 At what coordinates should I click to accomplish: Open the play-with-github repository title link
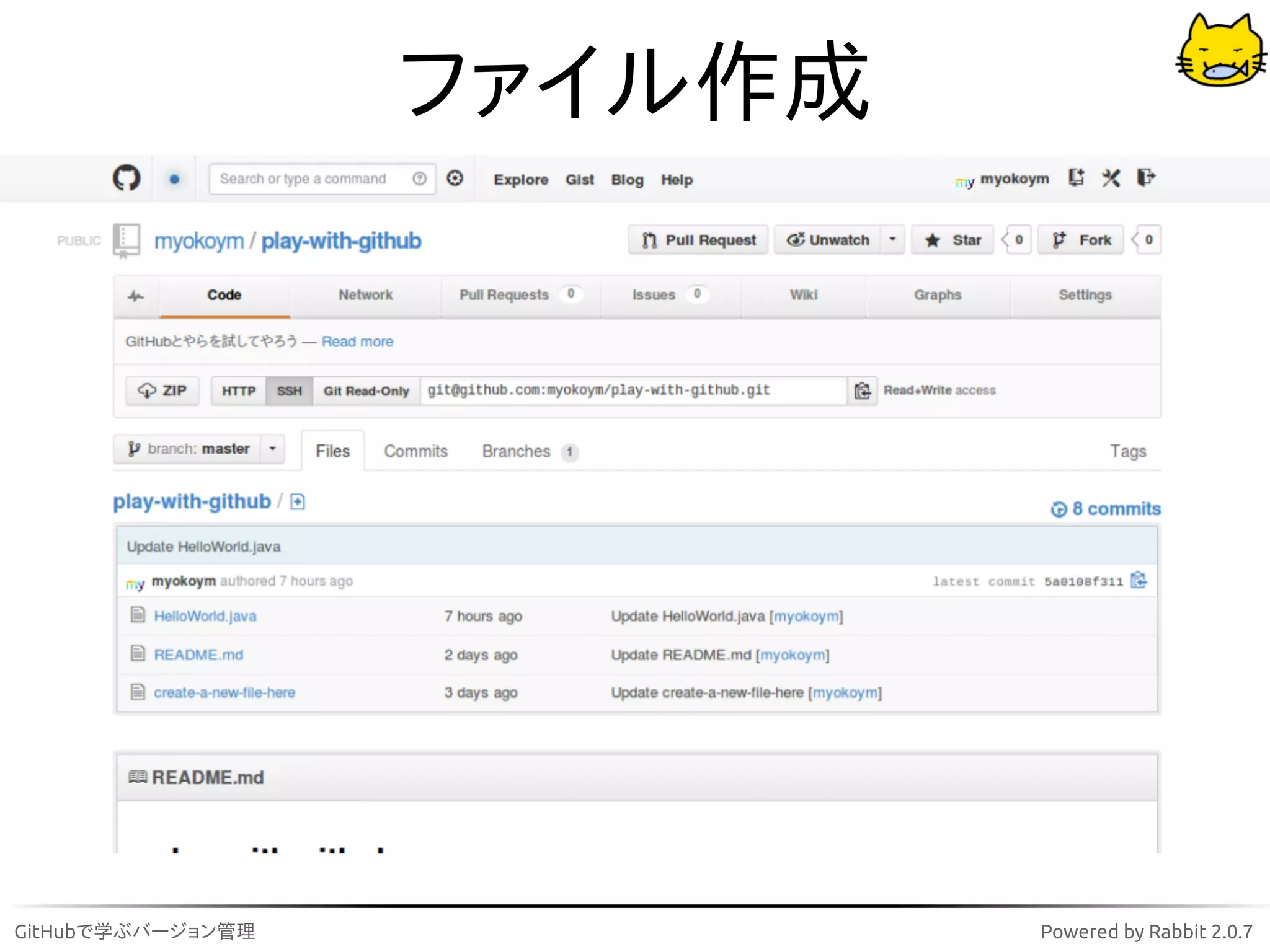341,240
